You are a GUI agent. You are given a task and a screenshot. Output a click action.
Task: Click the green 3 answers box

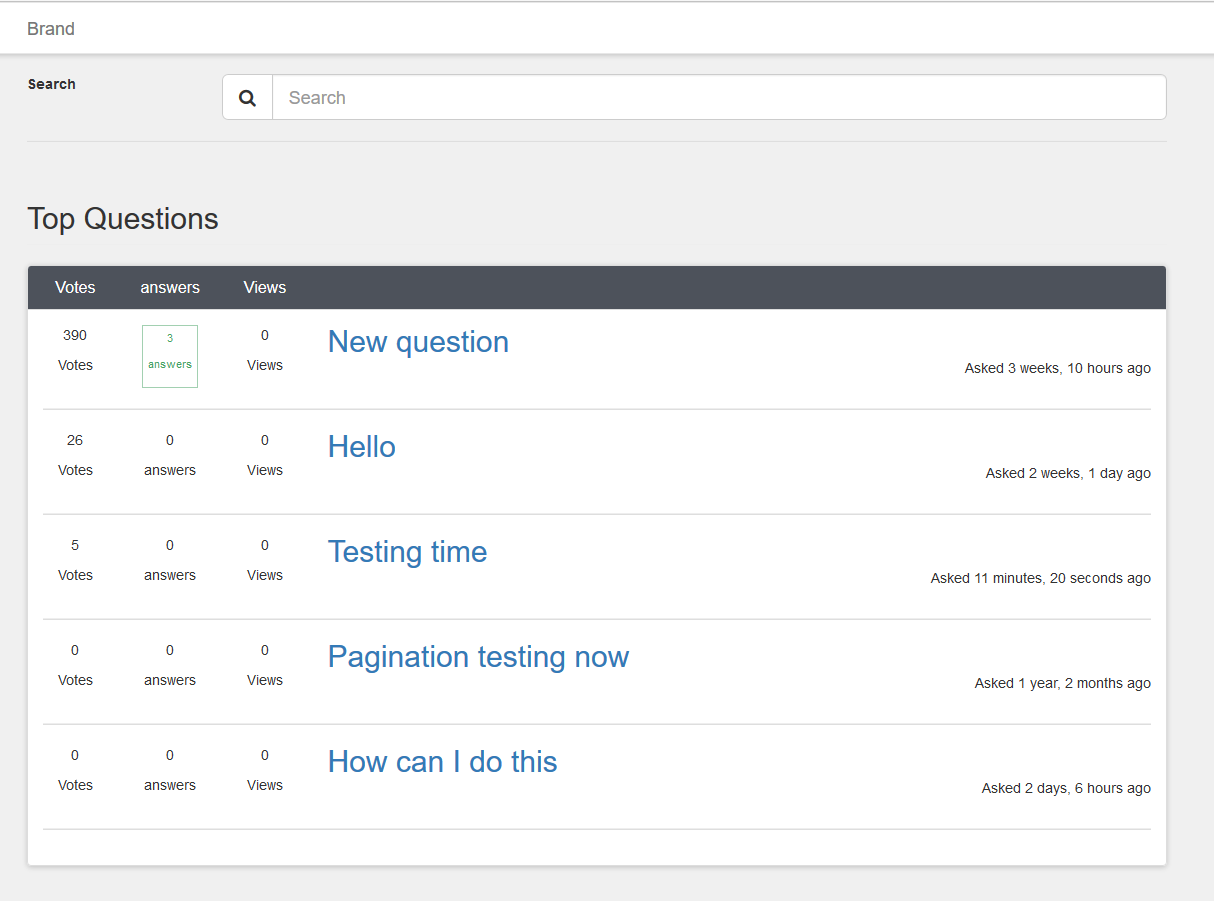(x=170, y=356)
